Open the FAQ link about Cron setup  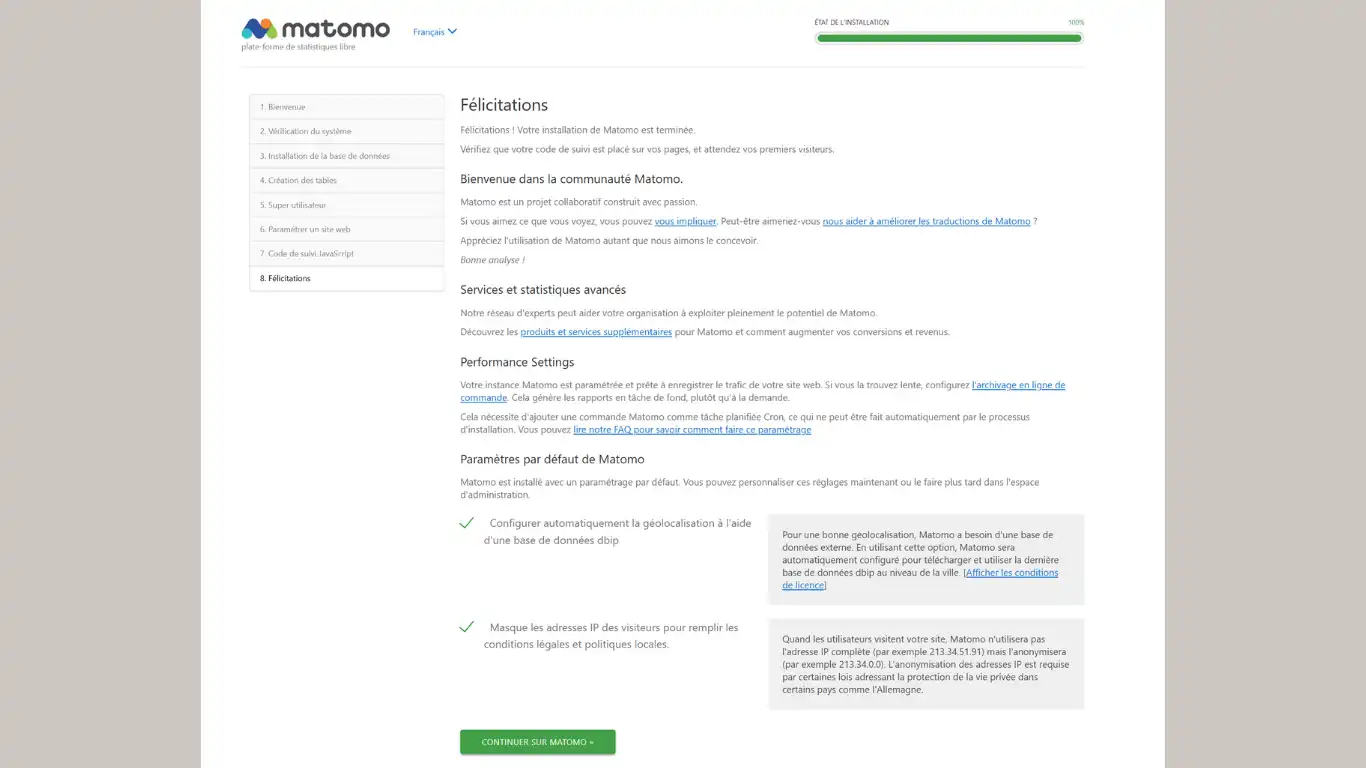692,430
